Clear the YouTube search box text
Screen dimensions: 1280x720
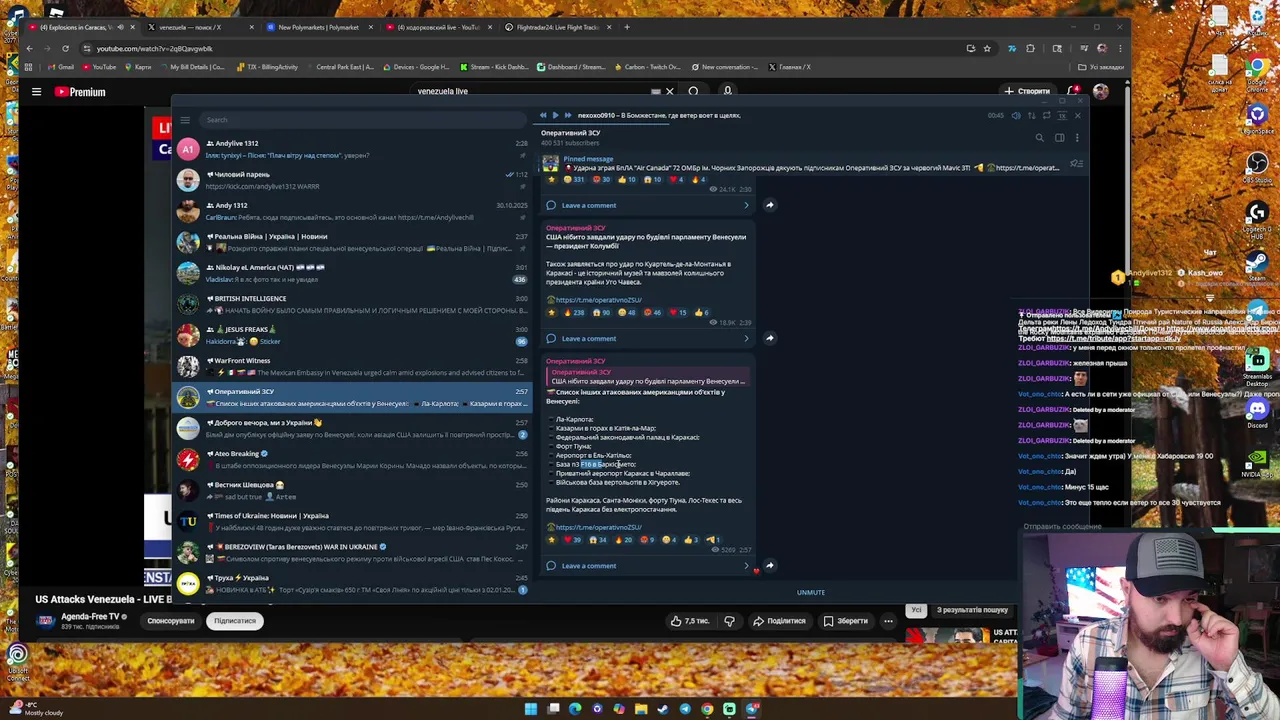670,92
